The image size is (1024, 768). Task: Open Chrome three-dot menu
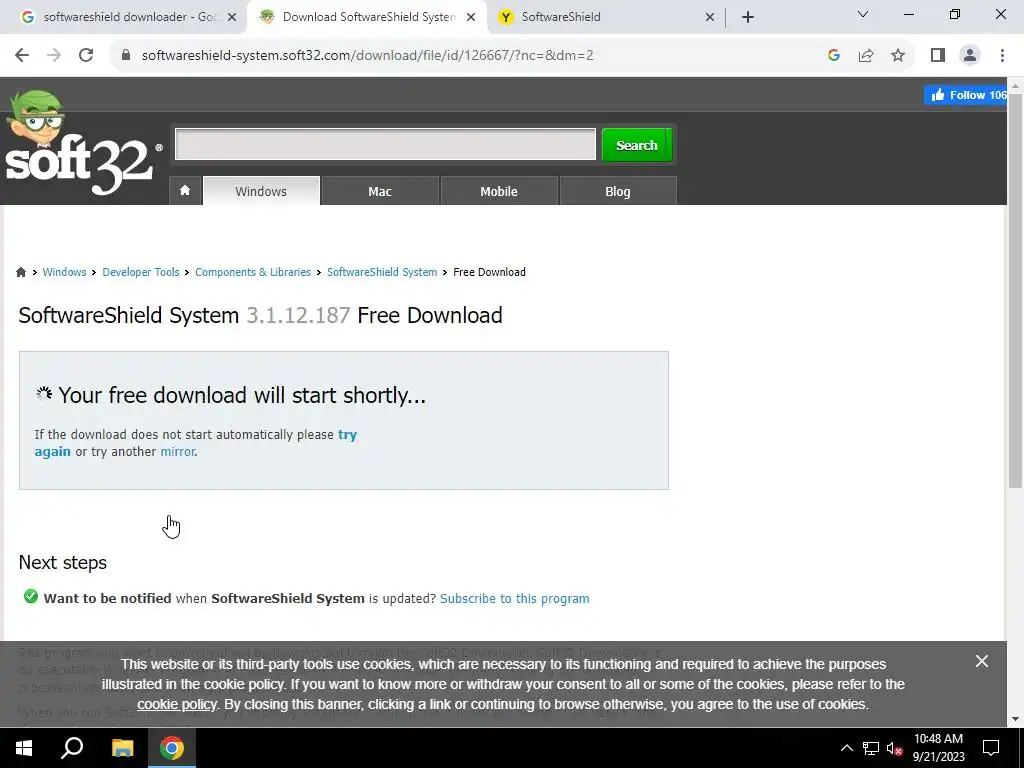click(x=1002, y=55)
